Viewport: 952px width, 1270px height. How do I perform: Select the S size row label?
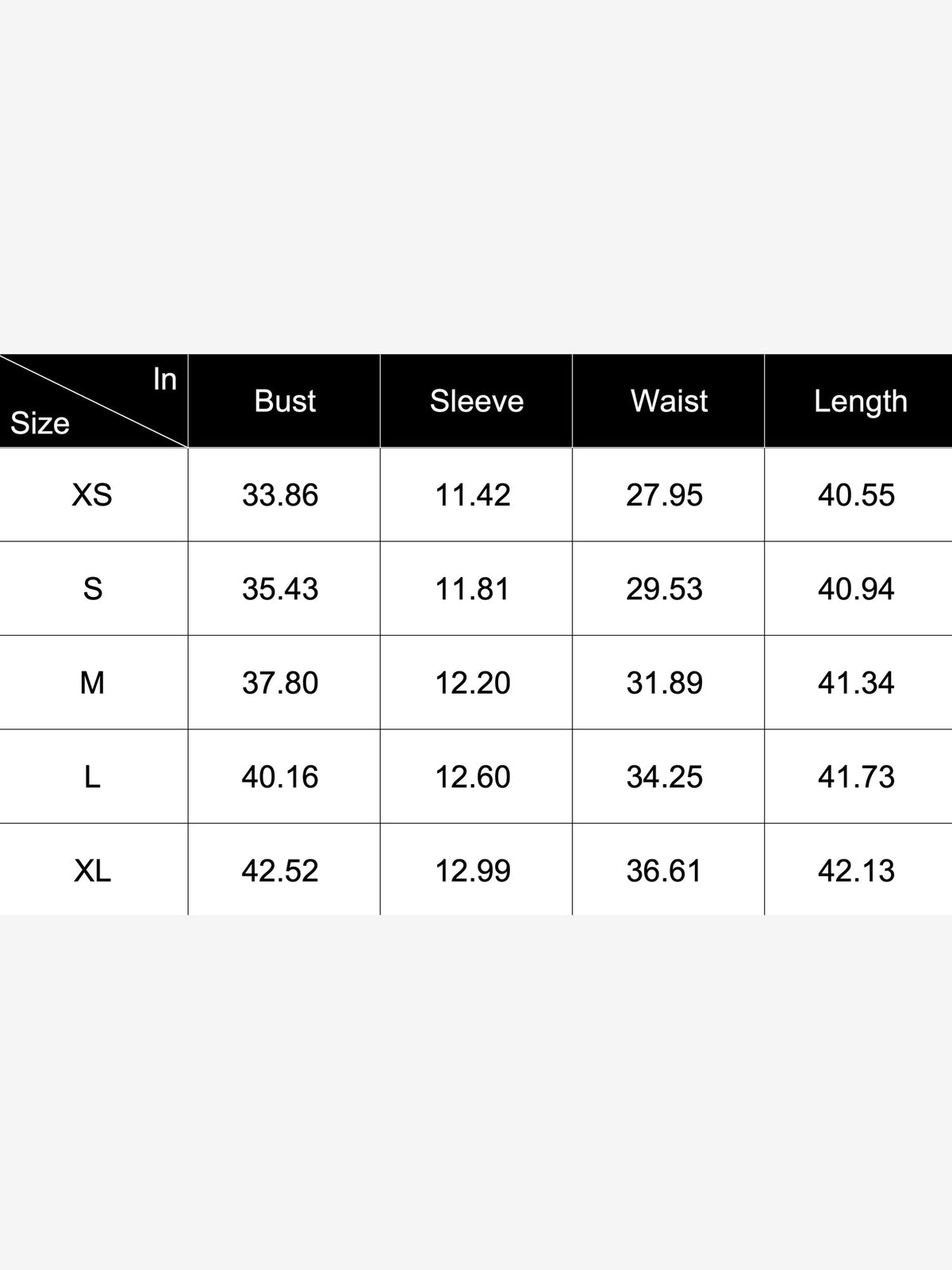[x=93, y=589]
